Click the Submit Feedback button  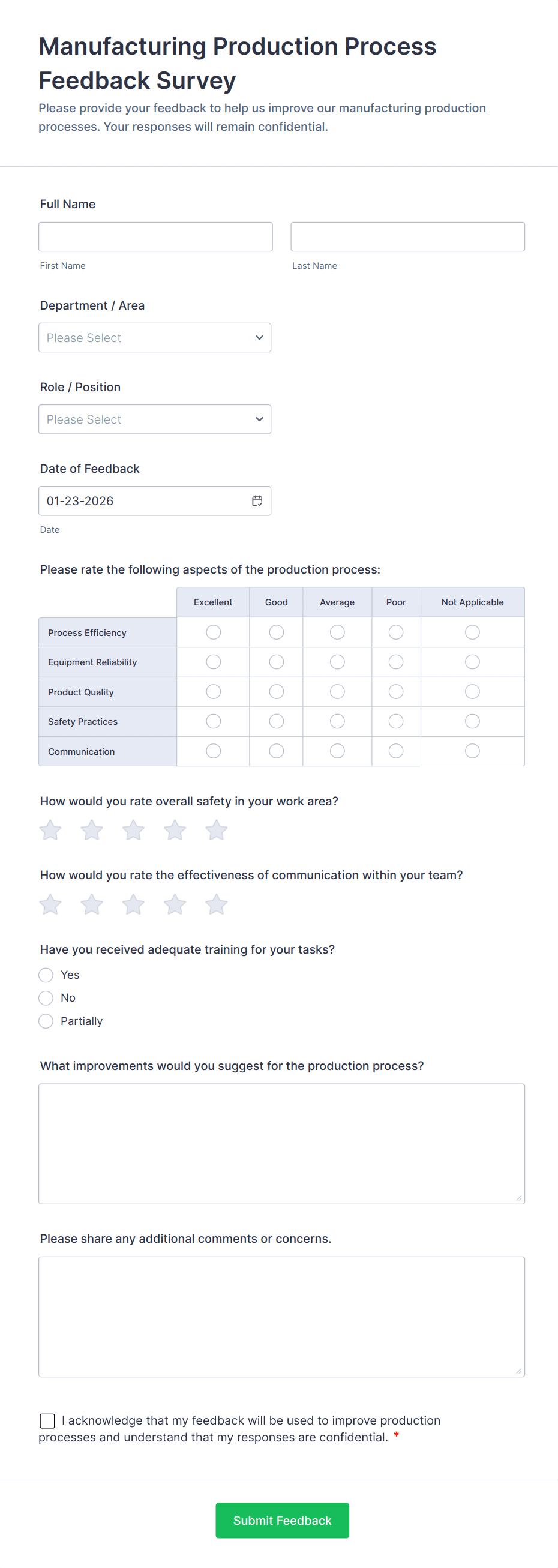point(282,1521)
